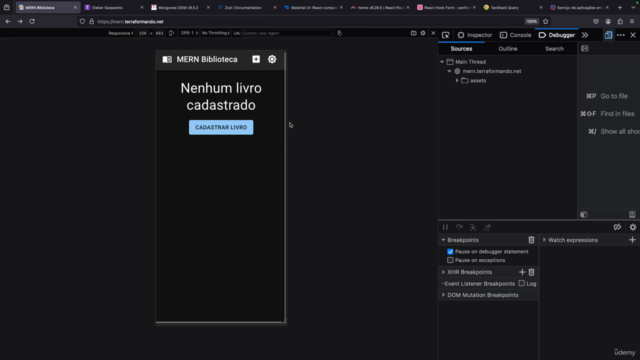
Task: Bookmark this page star icon
Action: click(546, 21)
